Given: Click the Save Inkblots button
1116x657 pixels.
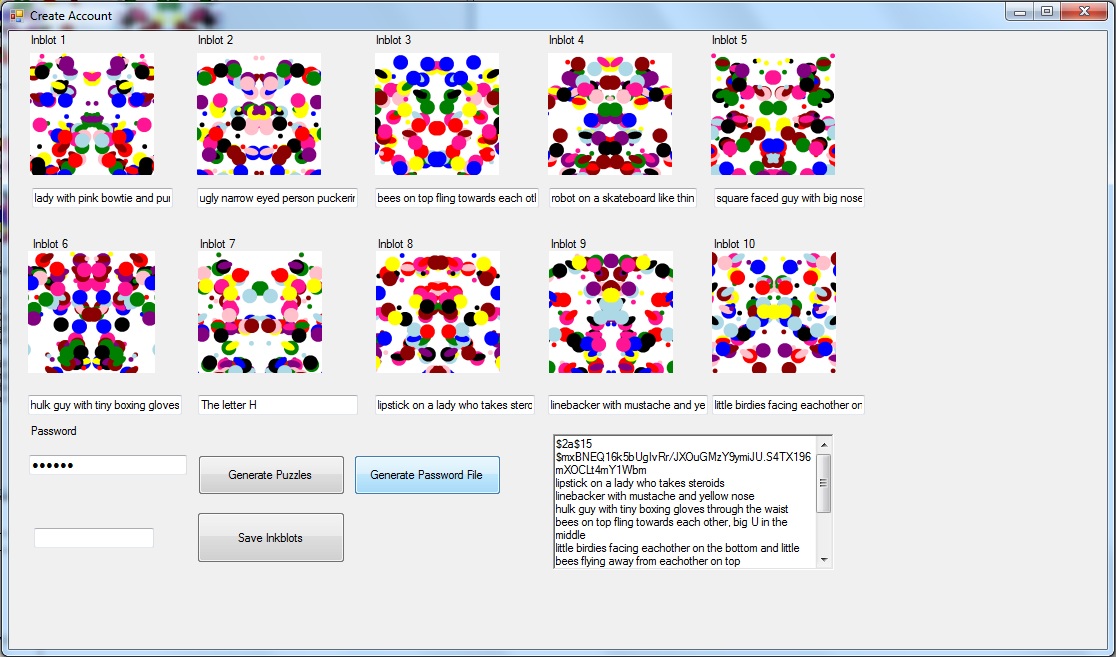Looking at the screenshot, I should (270, 537).
